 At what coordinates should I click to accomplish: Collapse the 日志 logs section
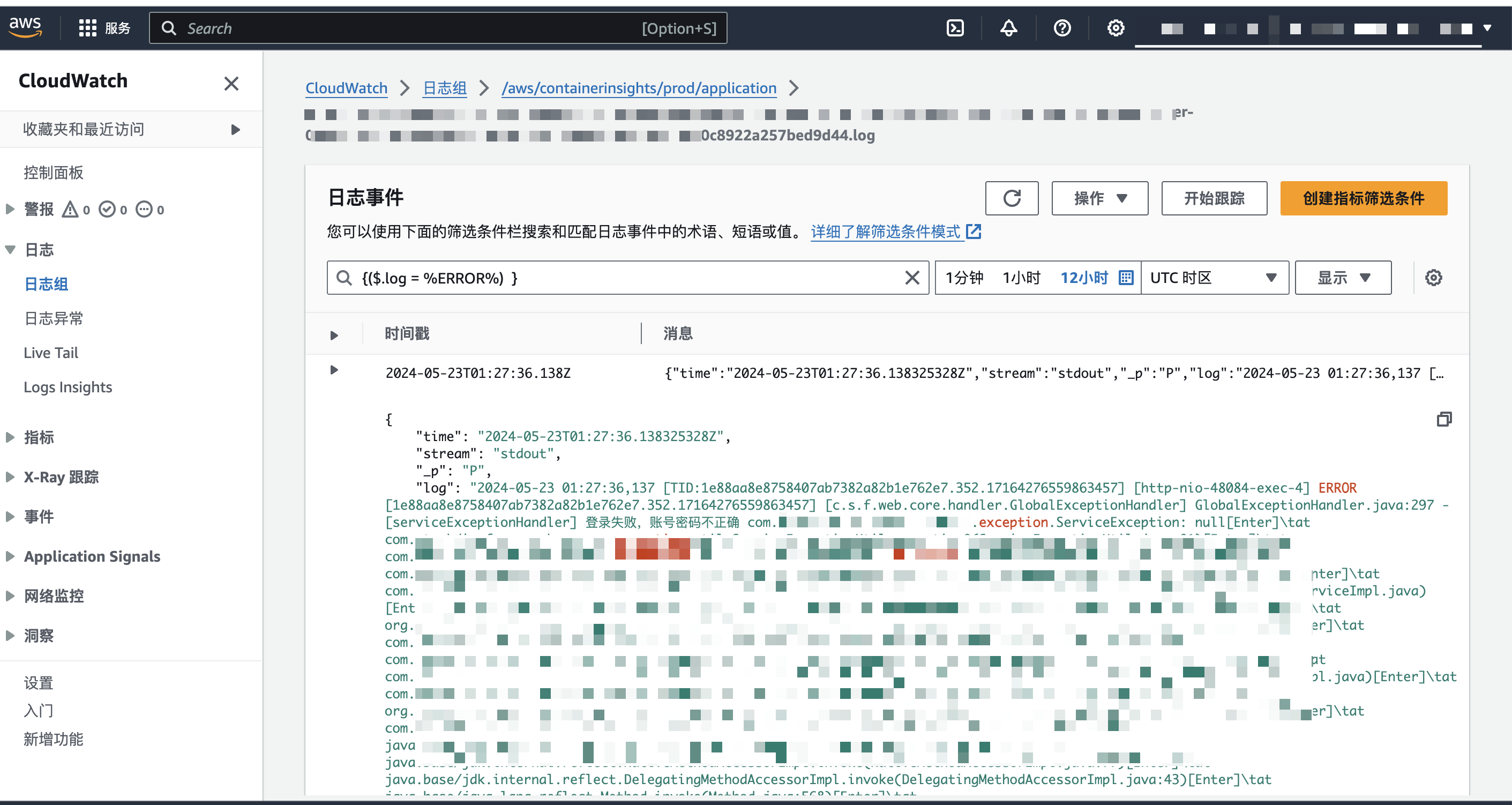[10, 250]
